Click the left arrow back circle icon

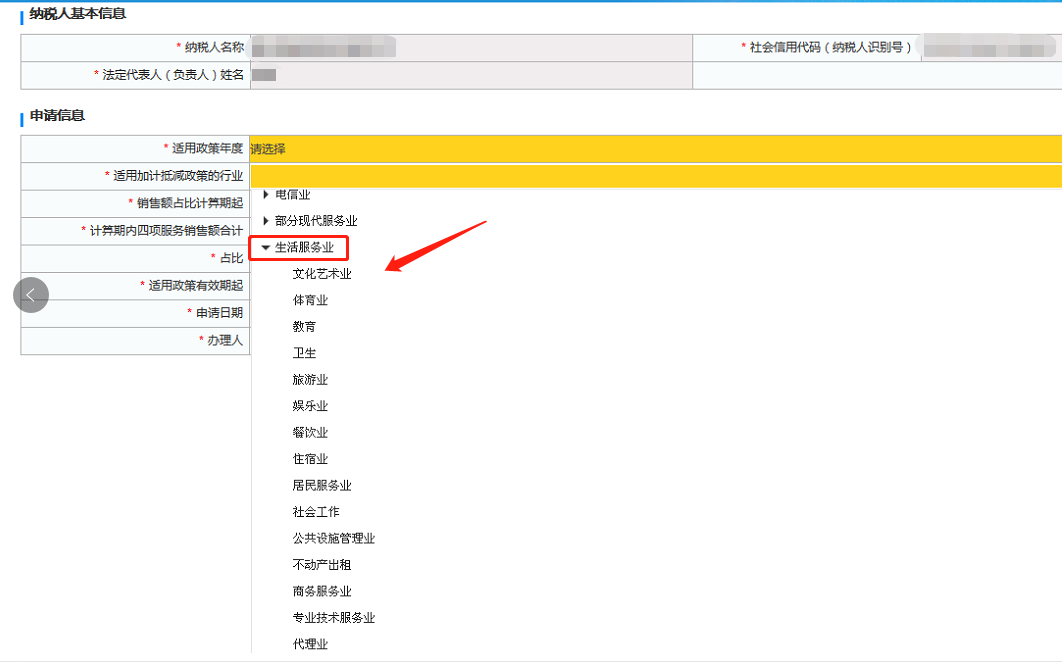click(31, 295)
